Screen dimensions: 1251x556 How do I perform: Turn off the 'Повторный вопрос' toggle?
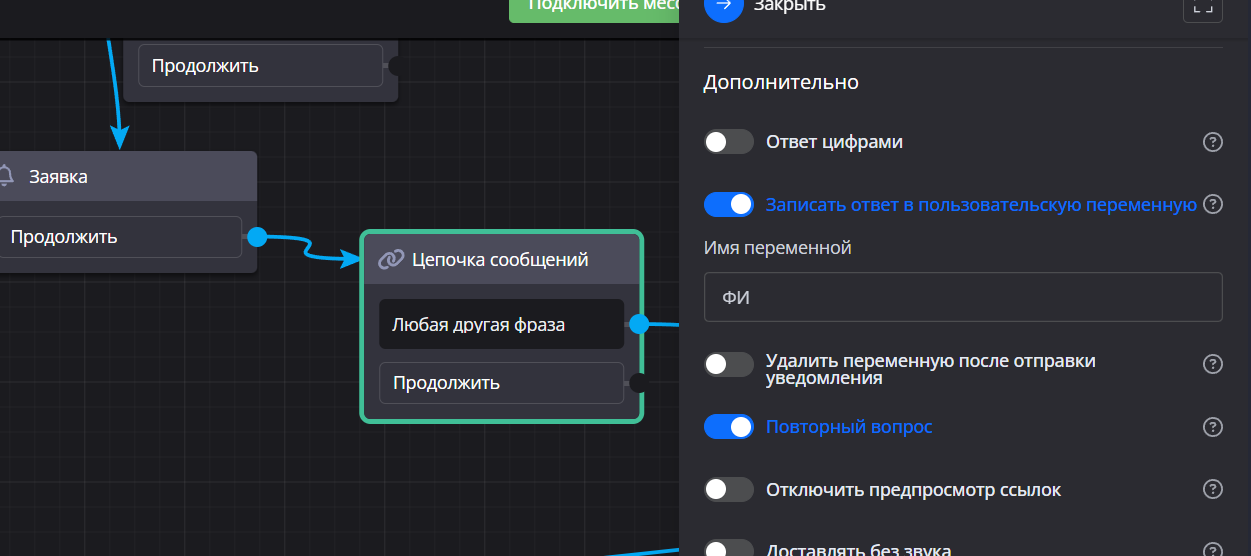pyautogui.click(x=728, y=427)
